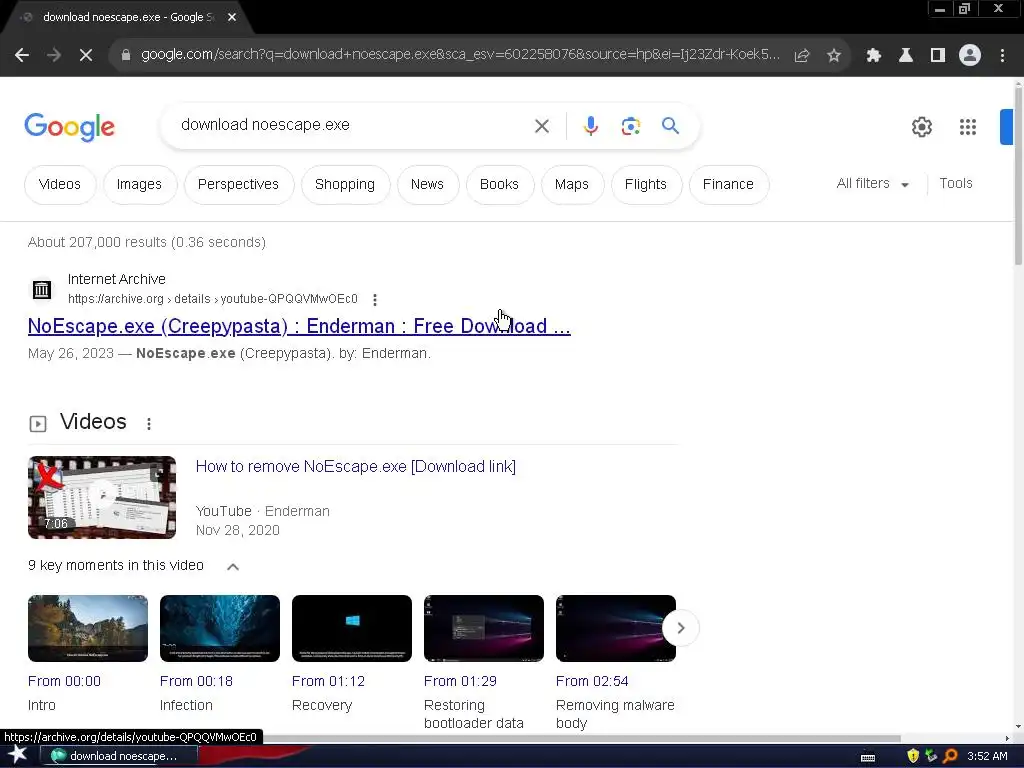Toggle the browser side panel icon

point(938,56)
